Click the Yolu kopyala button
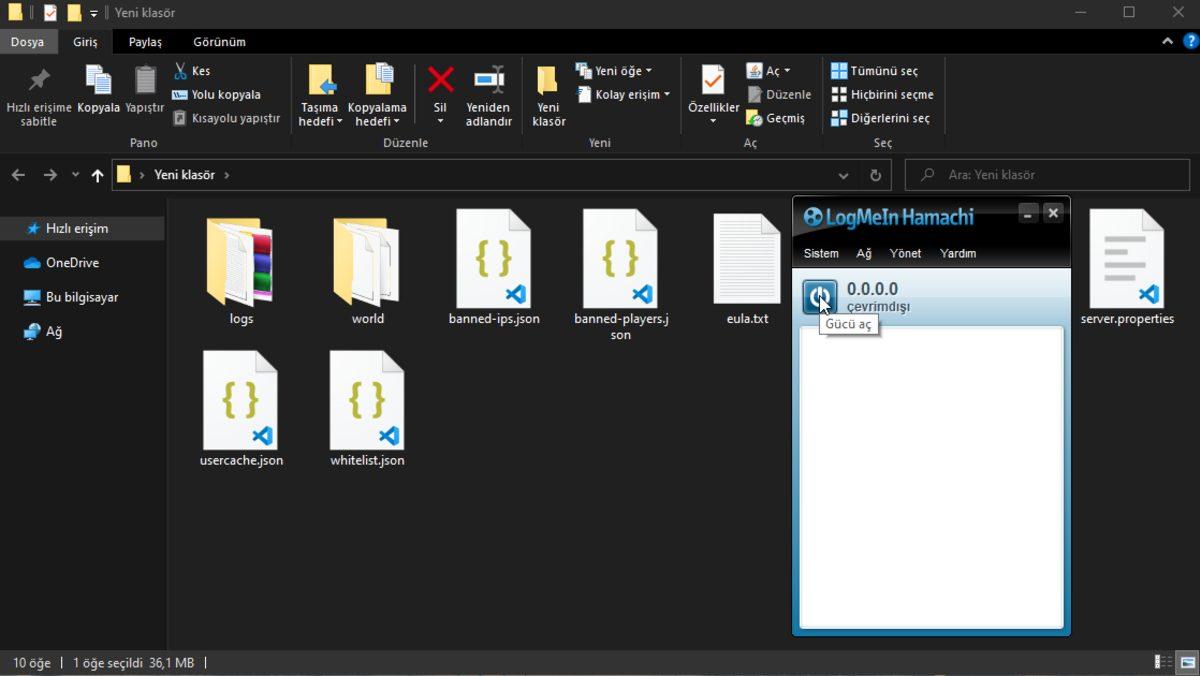Screen dimensions: 1200x676 (x=216, y=95)
